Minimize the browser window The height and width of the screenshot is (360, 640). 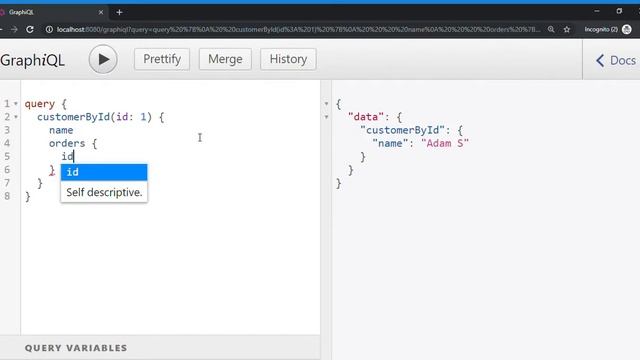point(597,11)
